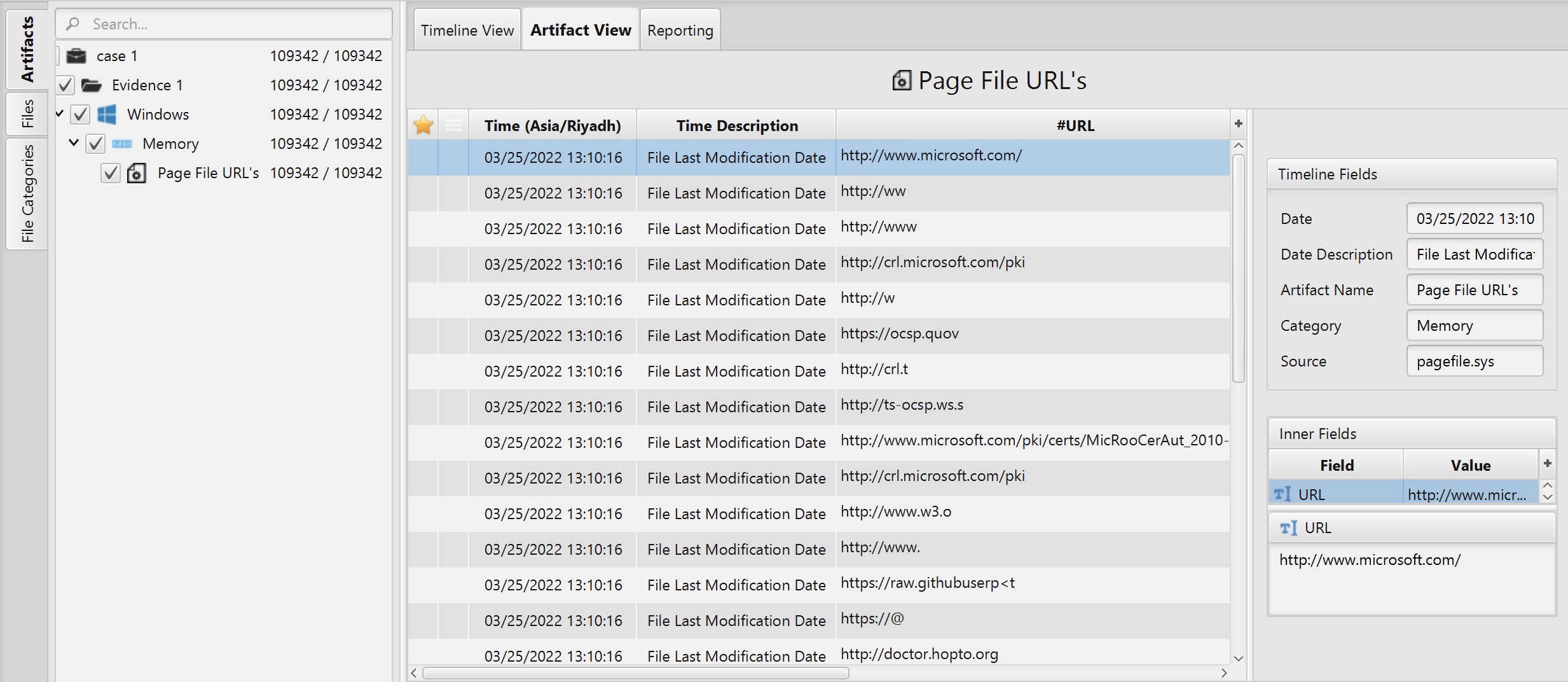
Task: Open the Files sidebar tab
Action: pyautogui.click(x=27, y=113)
